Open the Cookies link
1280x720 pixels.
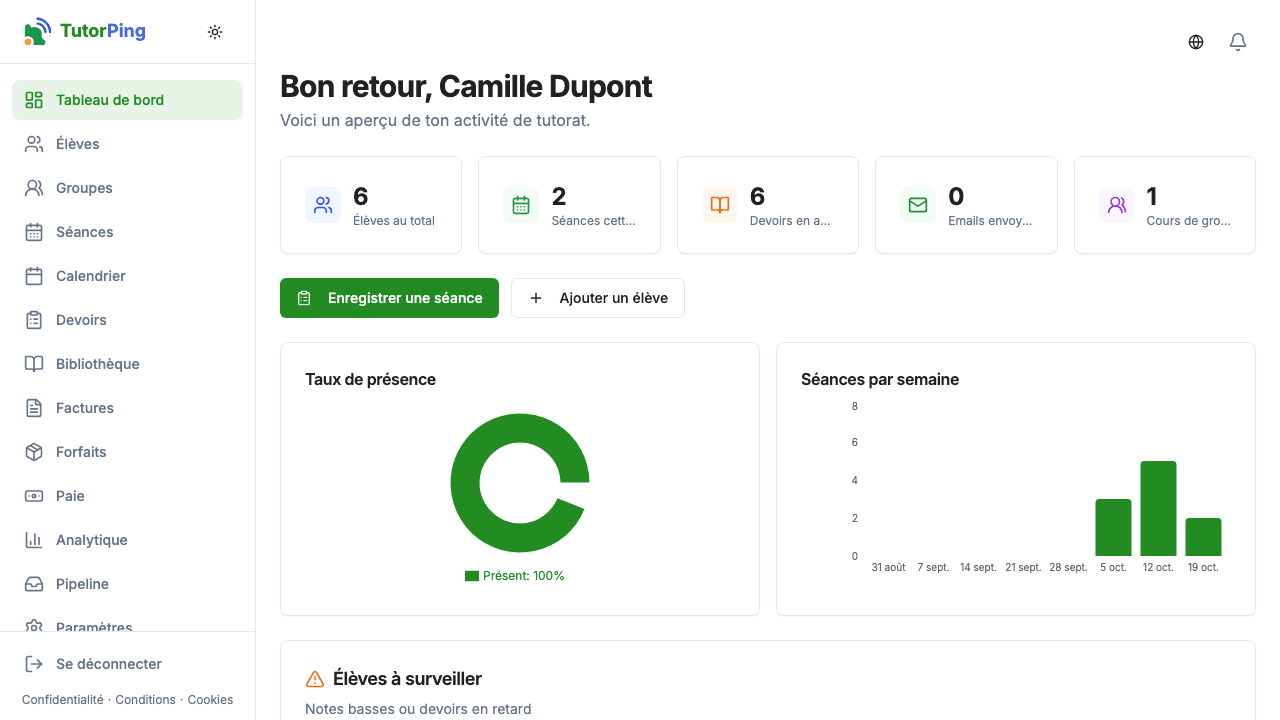click(210, 700)
